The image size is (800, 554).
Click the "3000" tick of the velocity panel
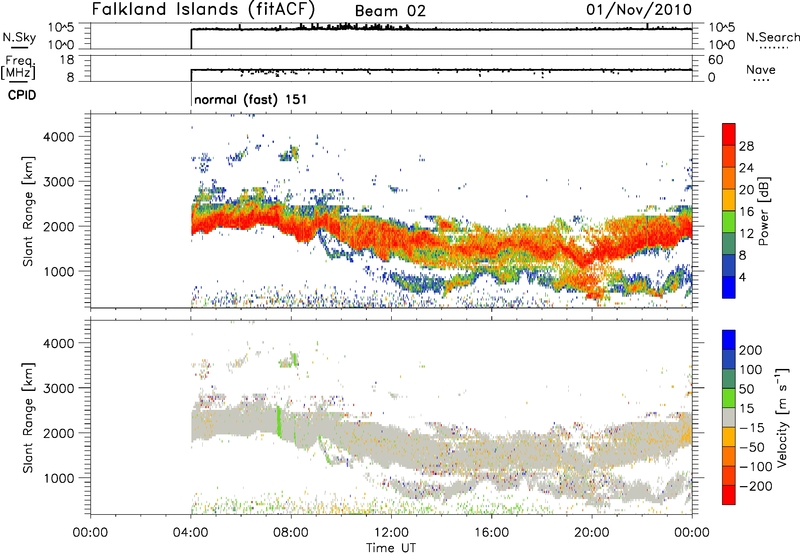pyautogui.click(x=58, y=388)
